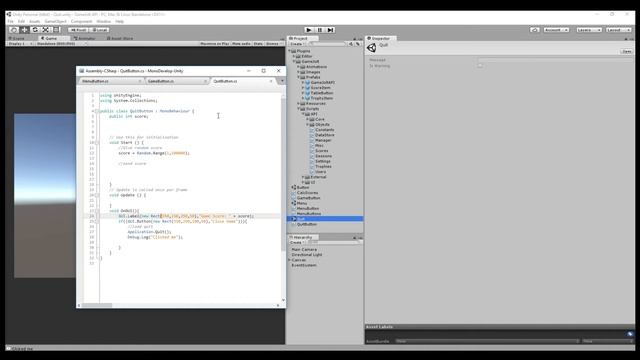Toggle Pivot/Center handle mode button
640x360 pixels.
[78, 30]
